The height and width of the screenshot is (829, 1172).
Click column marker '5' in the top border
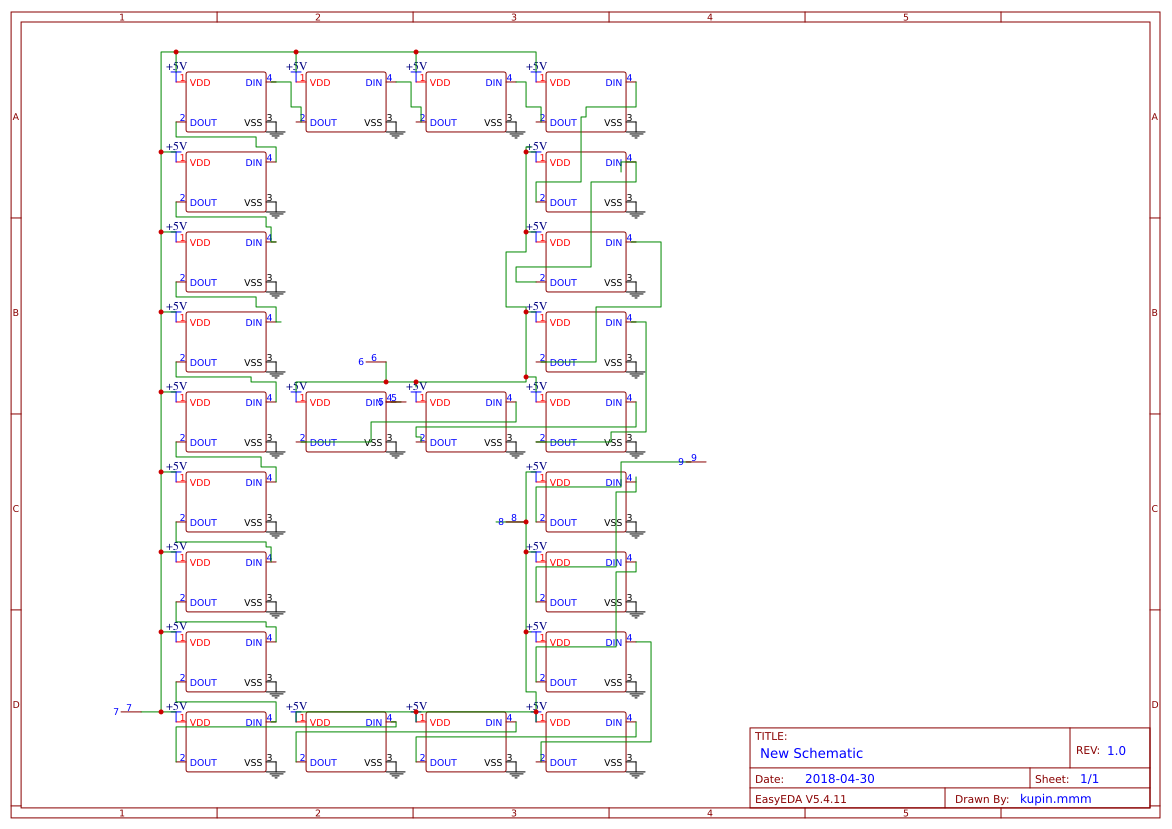[905, 17]
